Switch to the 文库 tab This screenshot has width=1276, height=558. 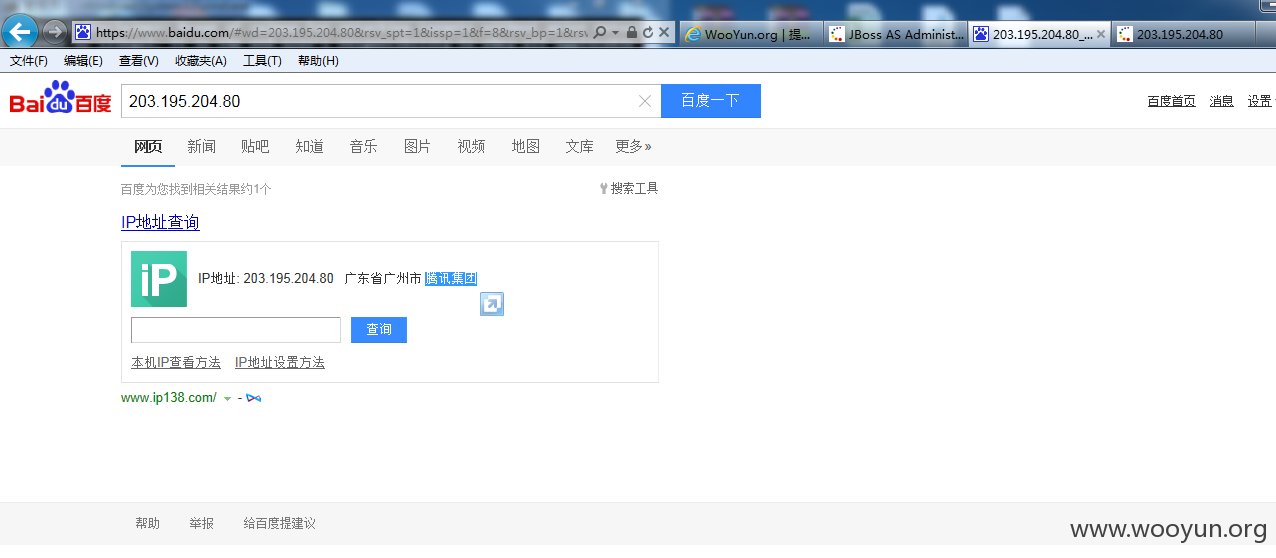pyautogui.click(x=579, y=146)
